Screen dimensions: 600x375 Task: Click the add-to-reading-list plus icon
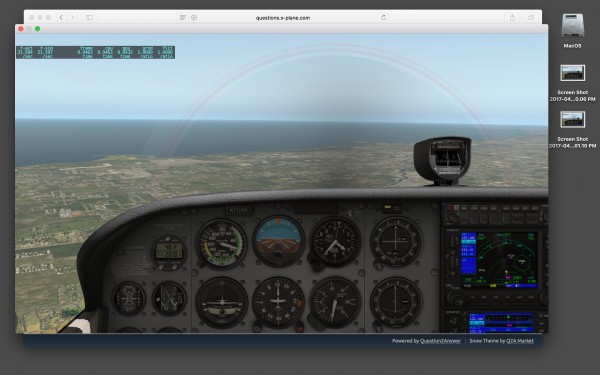tap(194, 18)
